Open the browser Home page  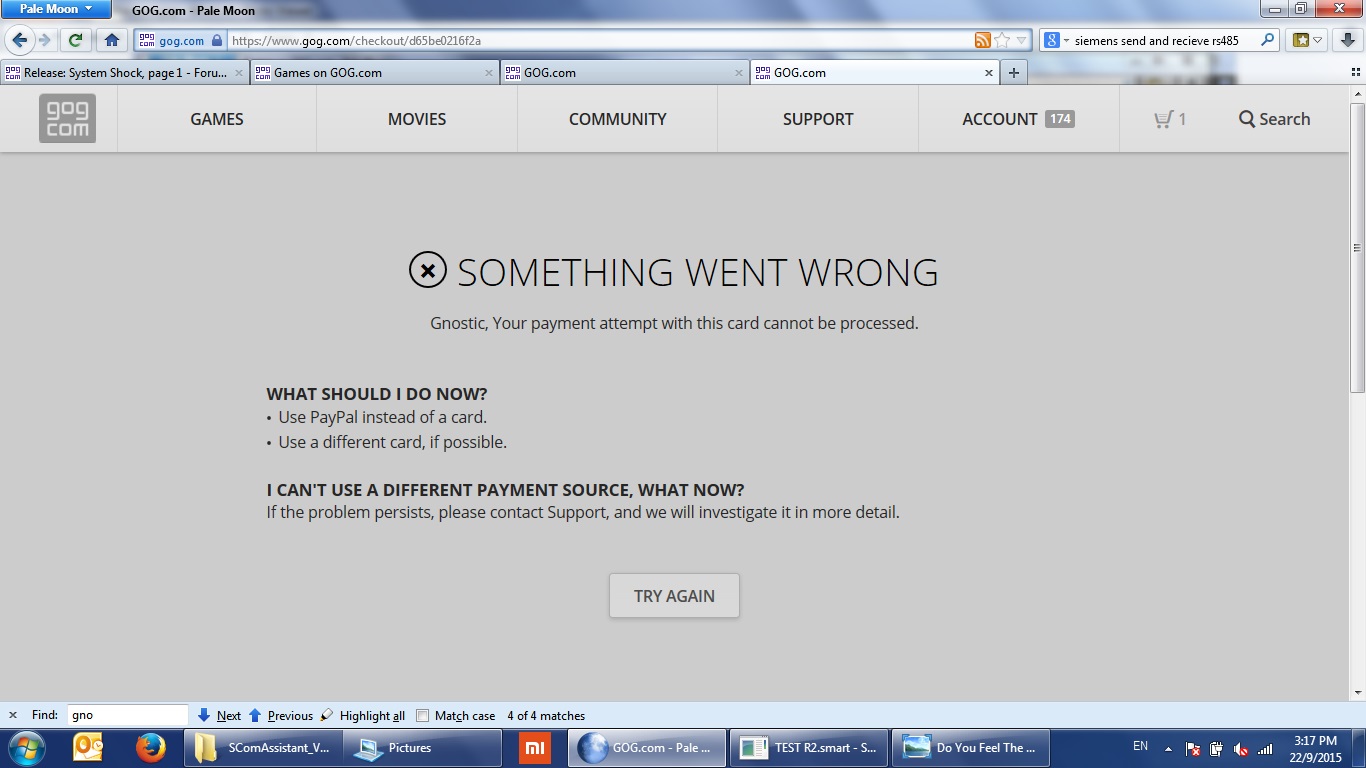coord(112,40)
